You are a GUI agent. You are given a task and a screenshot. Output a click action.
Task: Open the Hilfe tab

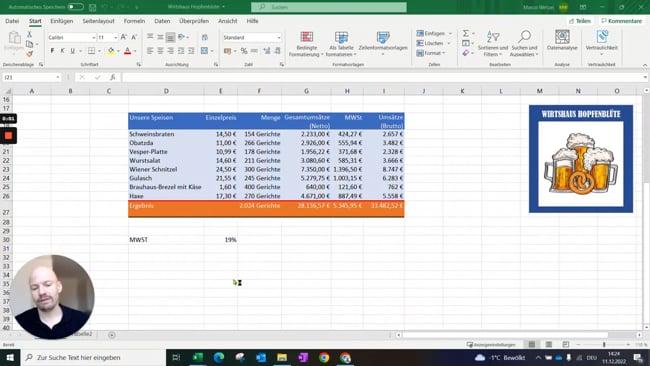pos(252,21)
